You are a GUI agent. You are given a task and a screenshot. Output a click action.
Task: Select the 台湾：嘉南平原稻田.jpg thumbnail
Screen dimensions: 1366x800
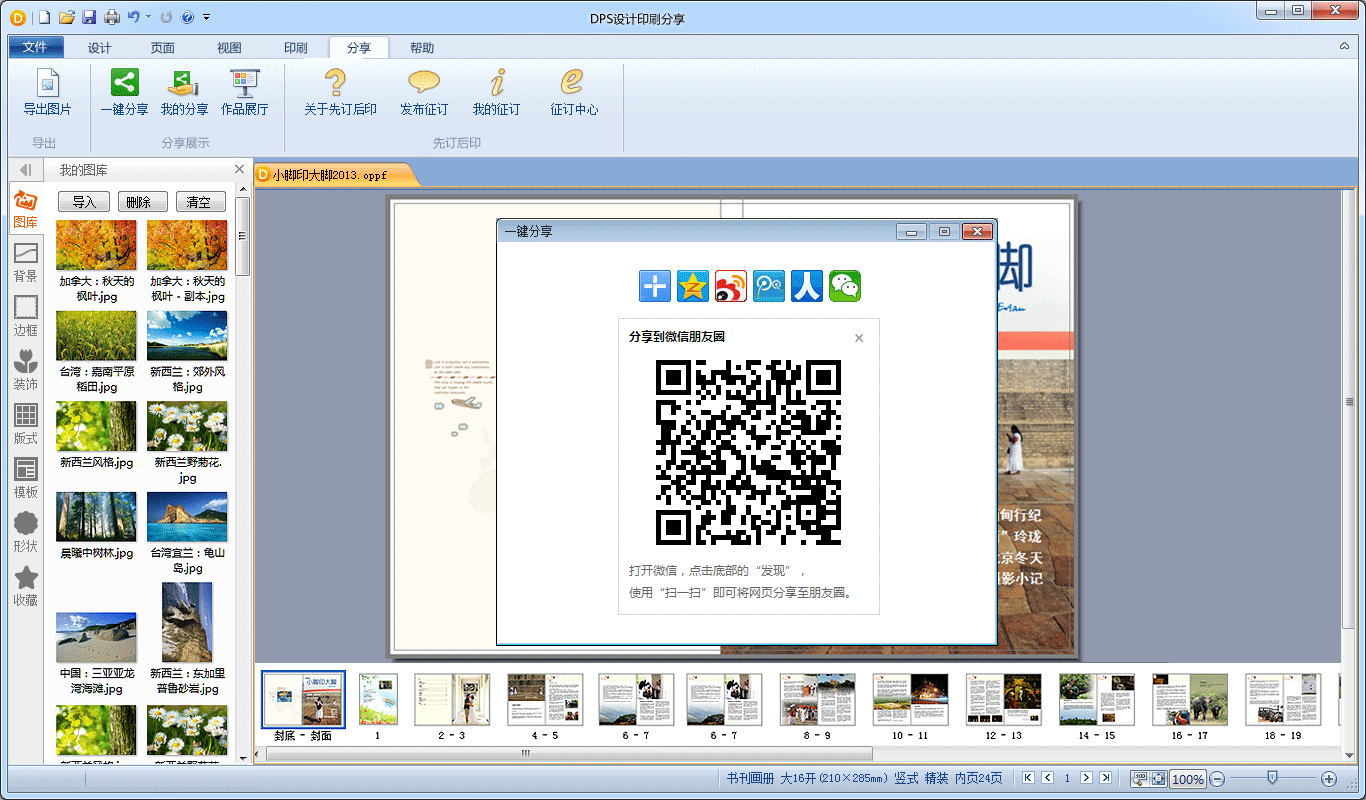tap(96, 335)
